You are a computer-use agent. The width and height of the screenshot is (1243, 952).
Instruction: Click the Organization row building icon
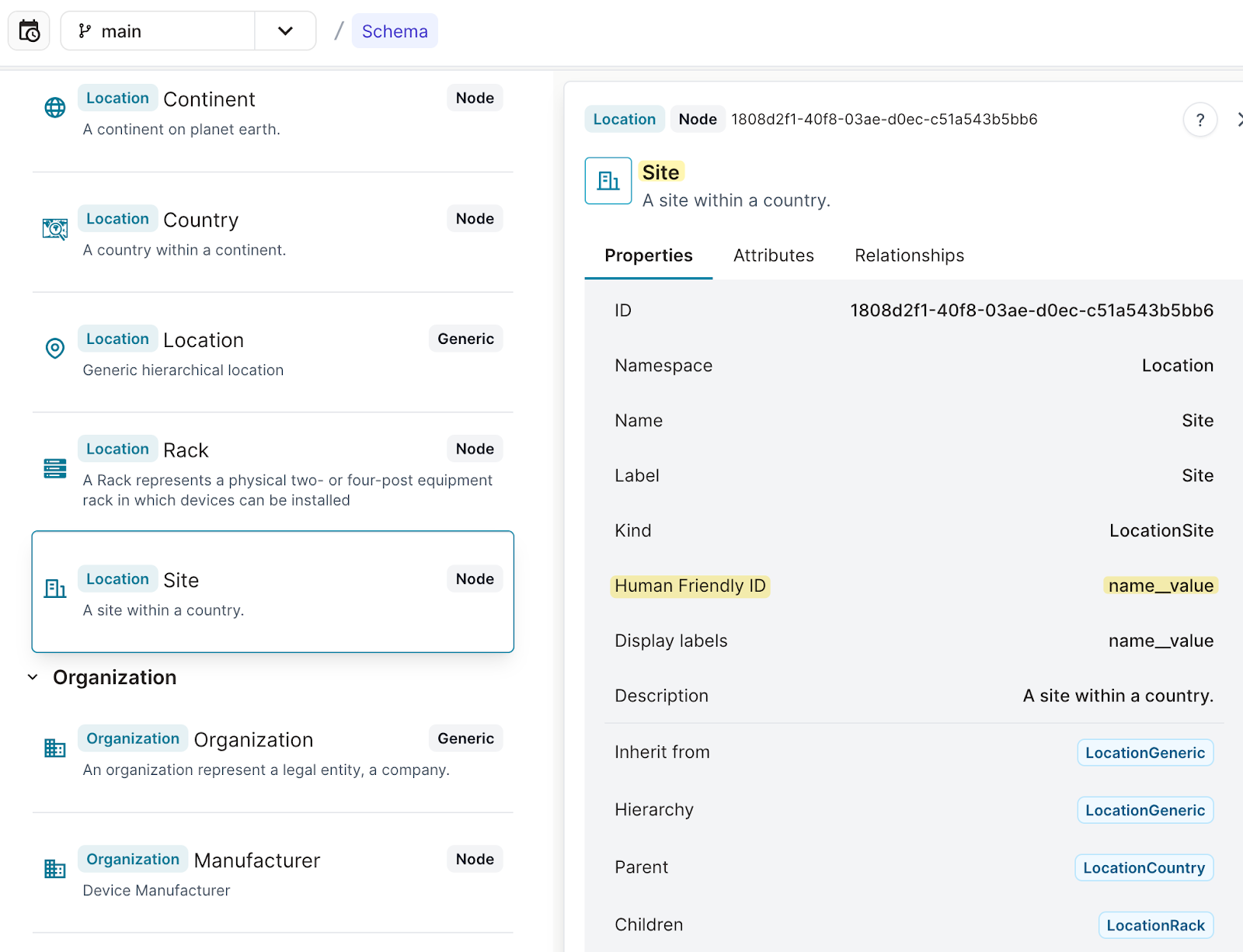55,748
